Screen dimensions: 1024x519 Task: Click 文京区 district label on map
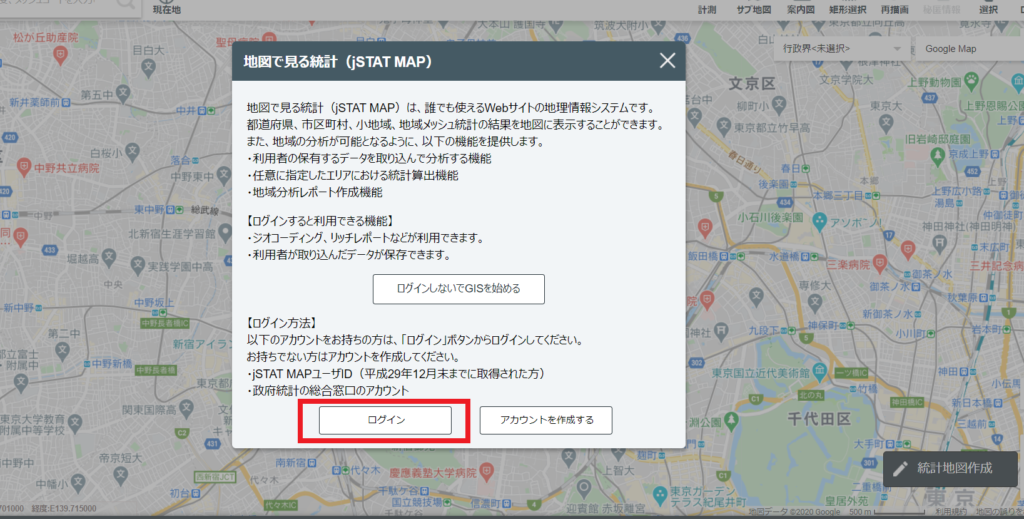point(752,84)
